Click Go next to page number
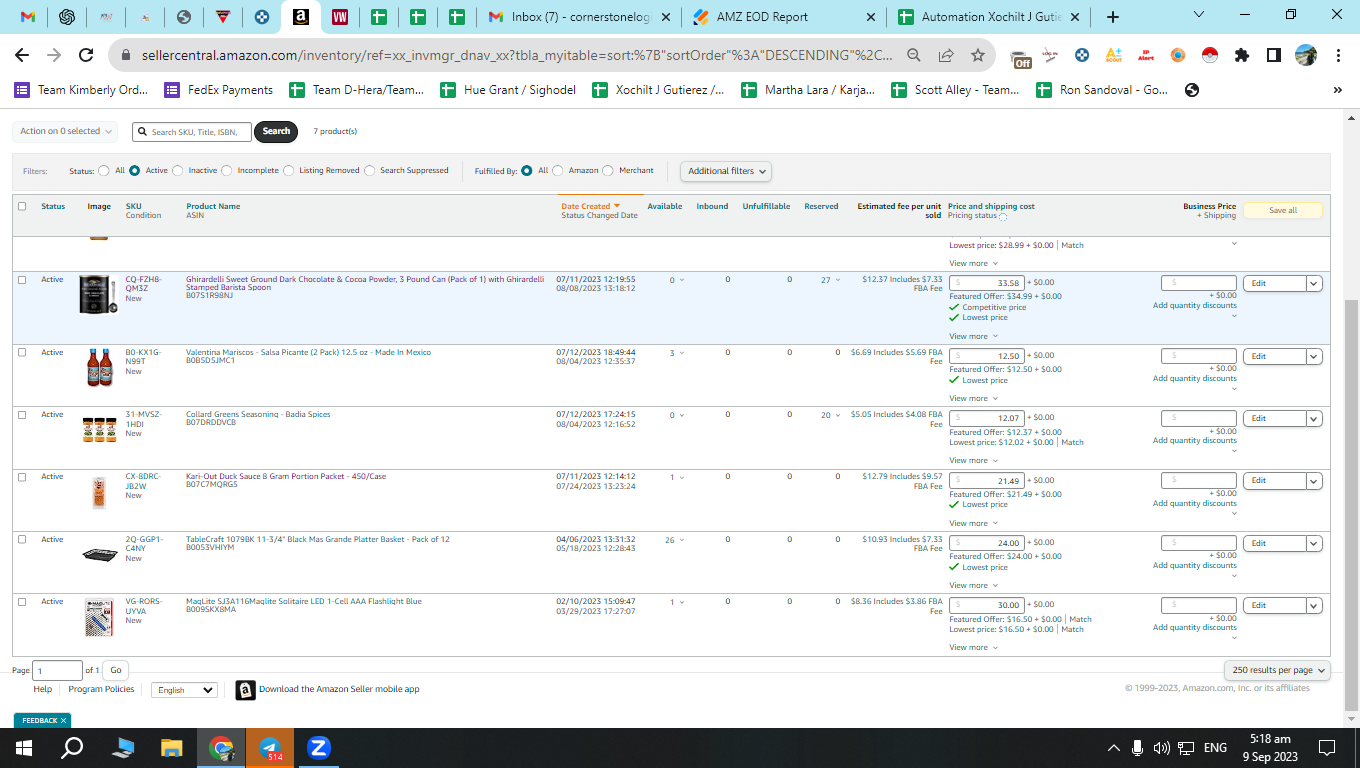1360x768 pixels. coord(116,670)
